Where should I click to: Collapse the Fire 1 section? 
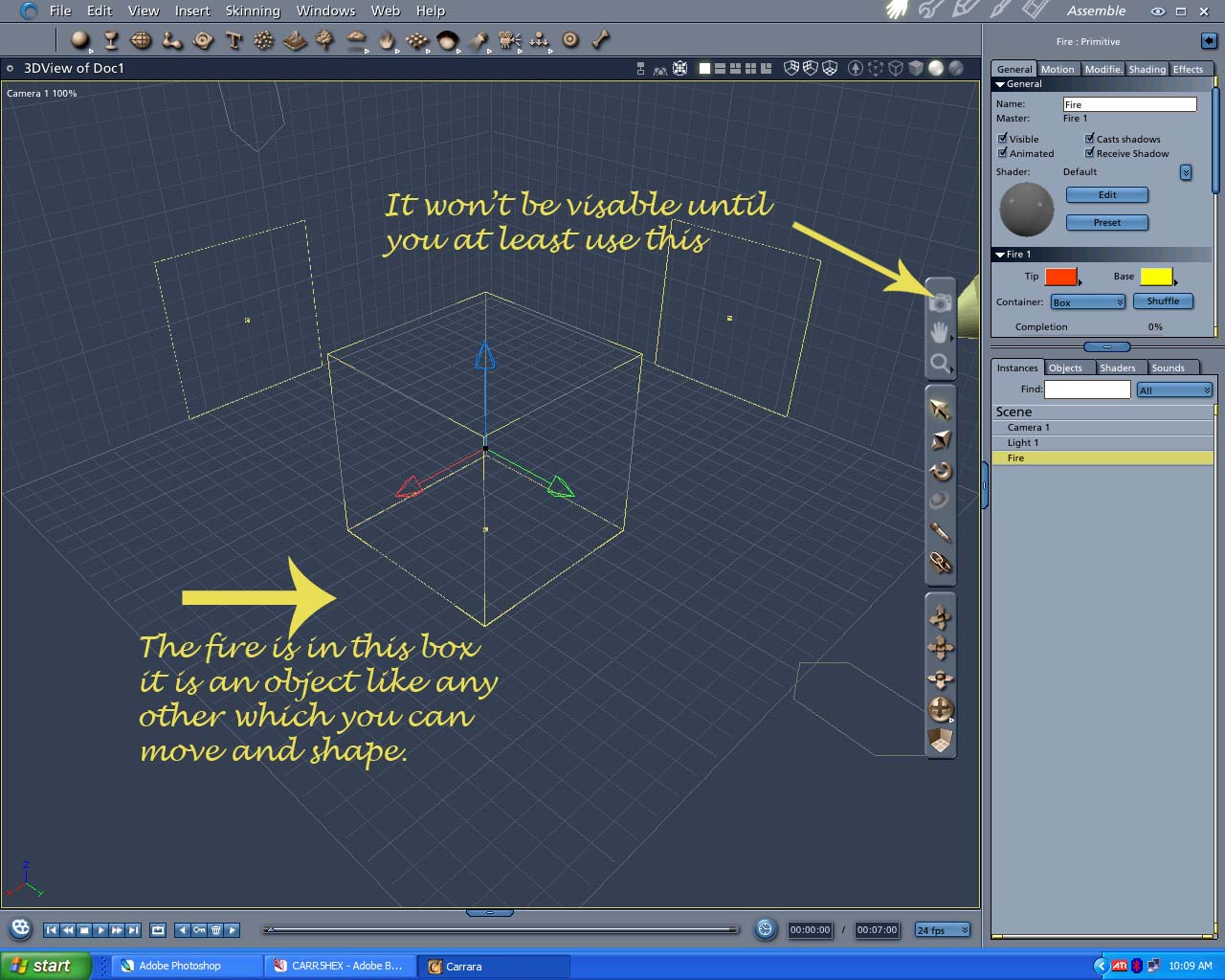(x=1001, y=255)
